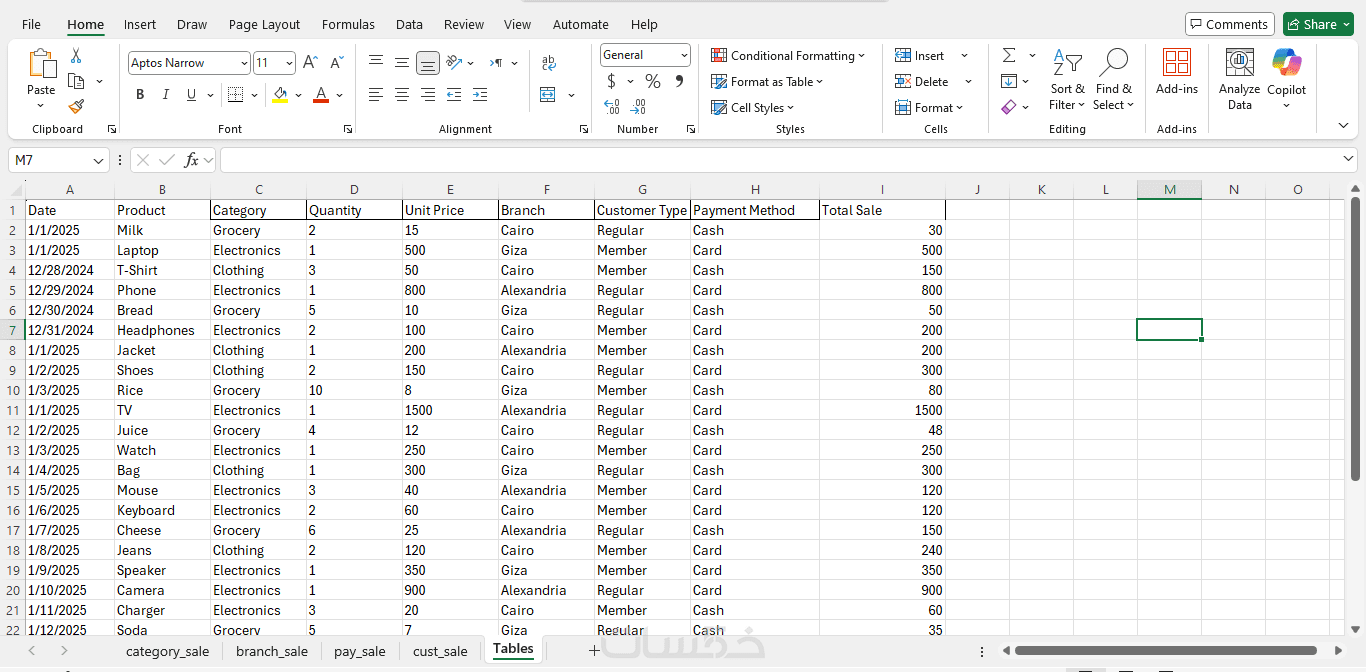Screen dimensions: 1366x672
Task: Apply cell borders icon
Action: 235,95
